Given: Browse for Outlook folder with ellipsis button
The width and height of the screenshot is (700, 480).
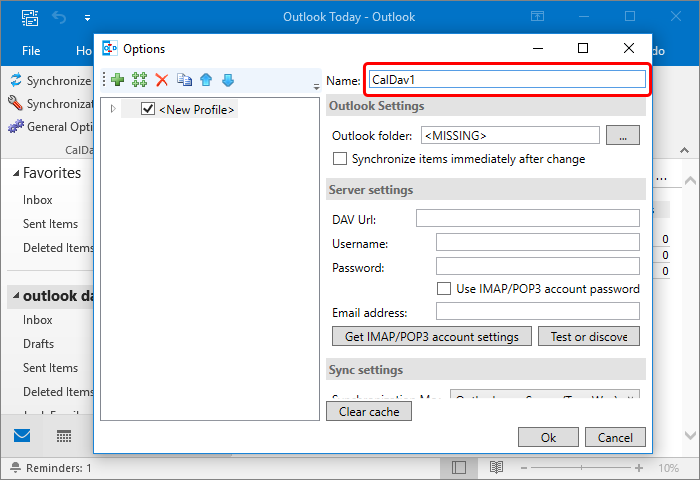Looking at the screenshot, I should point(623,135).
